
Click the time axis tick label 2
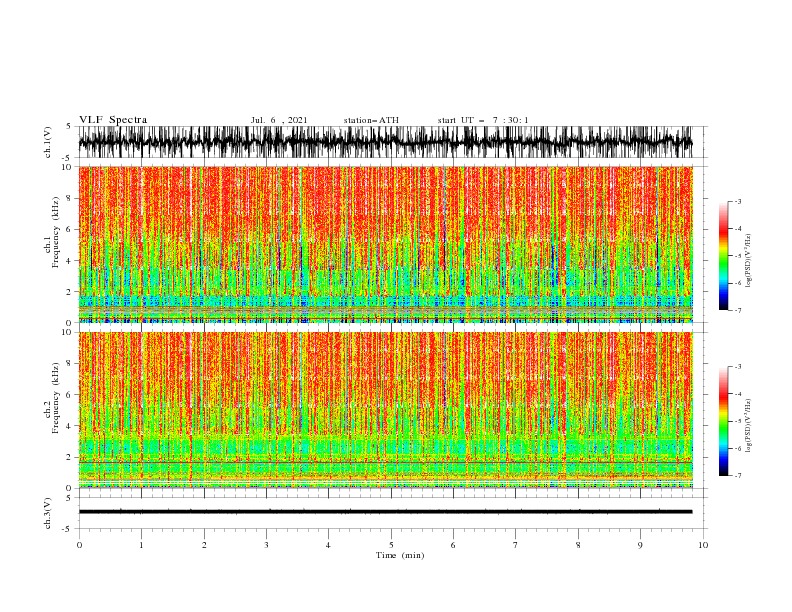204,545
